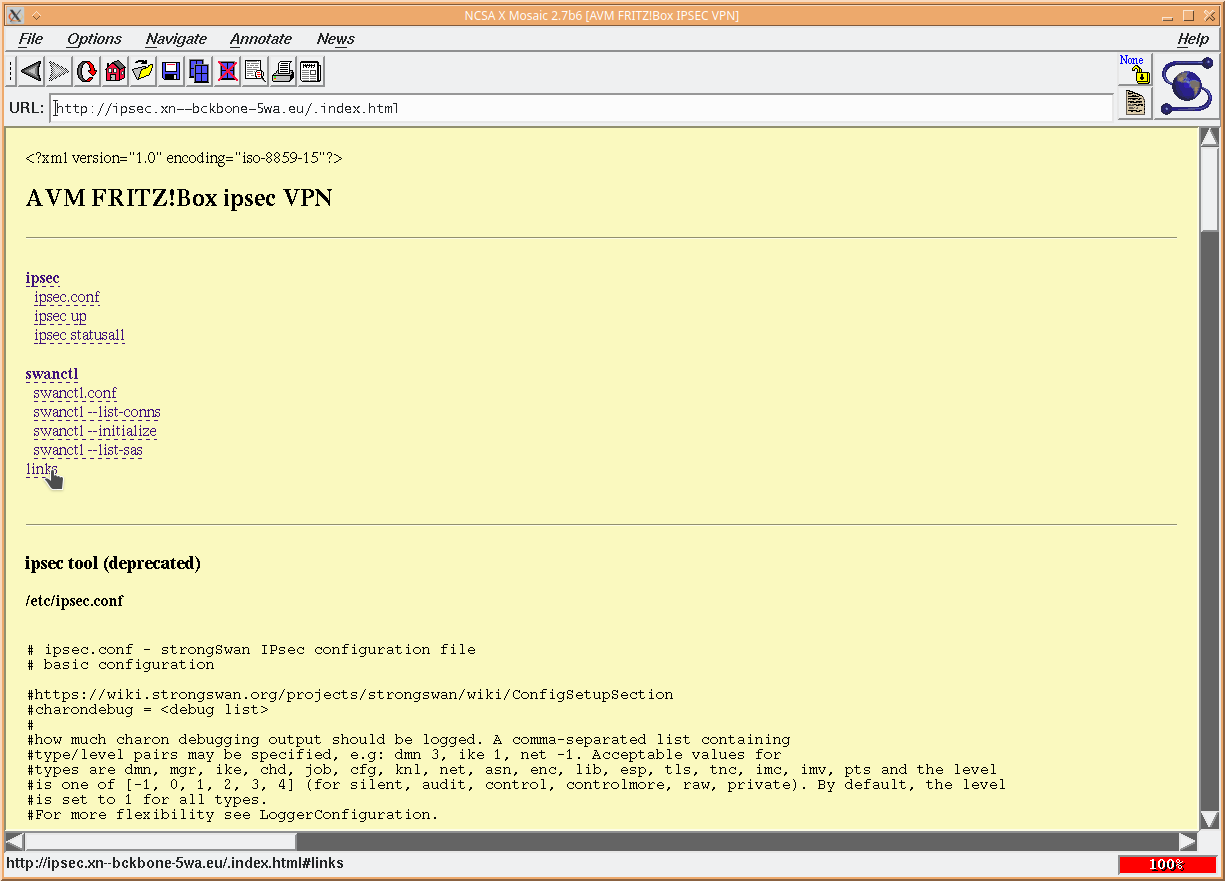1225x881 pixels.
Task: Click the wiki.strongswan.org ConfigSetupSection line
Action: [350, 694]
